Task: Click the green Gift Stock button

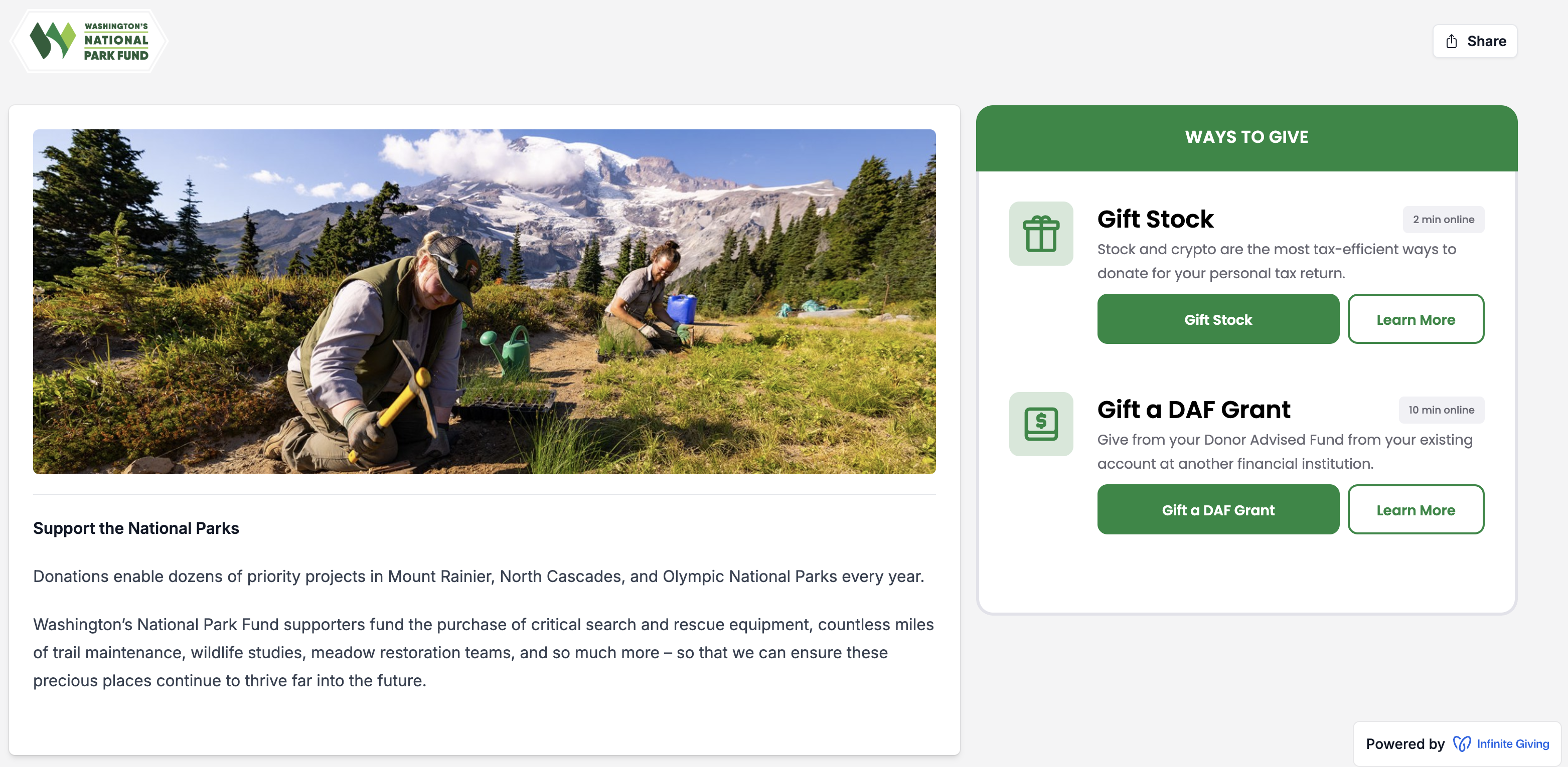Action: 1218,319
